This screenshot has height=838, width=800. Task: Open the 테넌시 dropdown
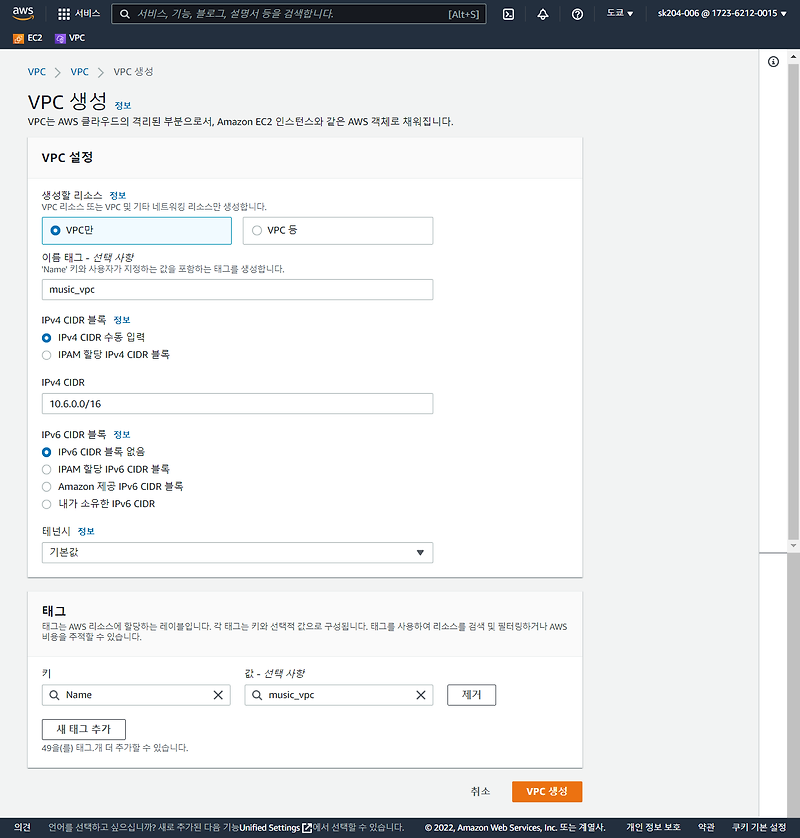237,552
